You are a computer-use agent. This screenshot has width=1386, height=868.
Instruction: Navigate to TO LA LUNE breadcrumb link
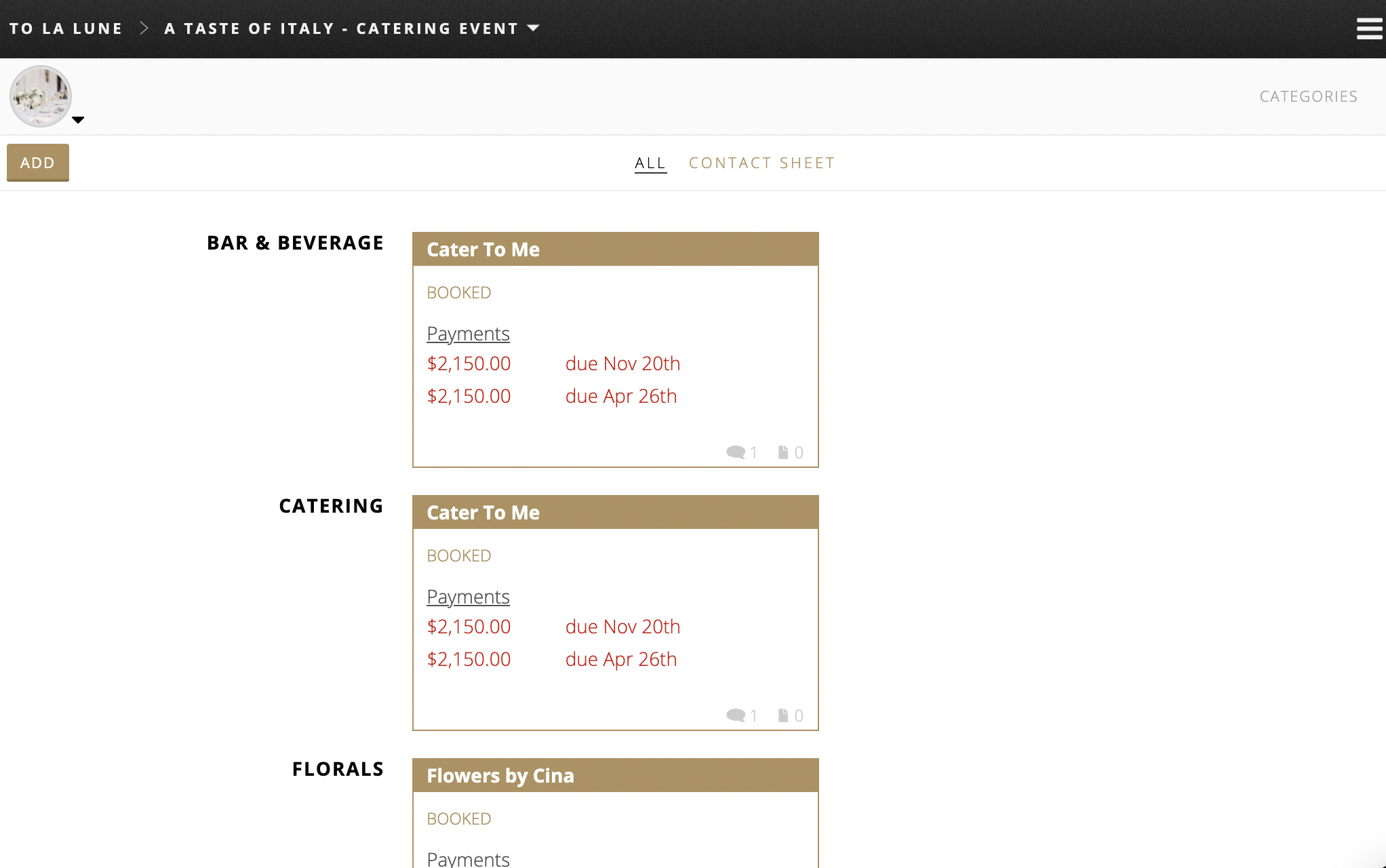[66, 28]
